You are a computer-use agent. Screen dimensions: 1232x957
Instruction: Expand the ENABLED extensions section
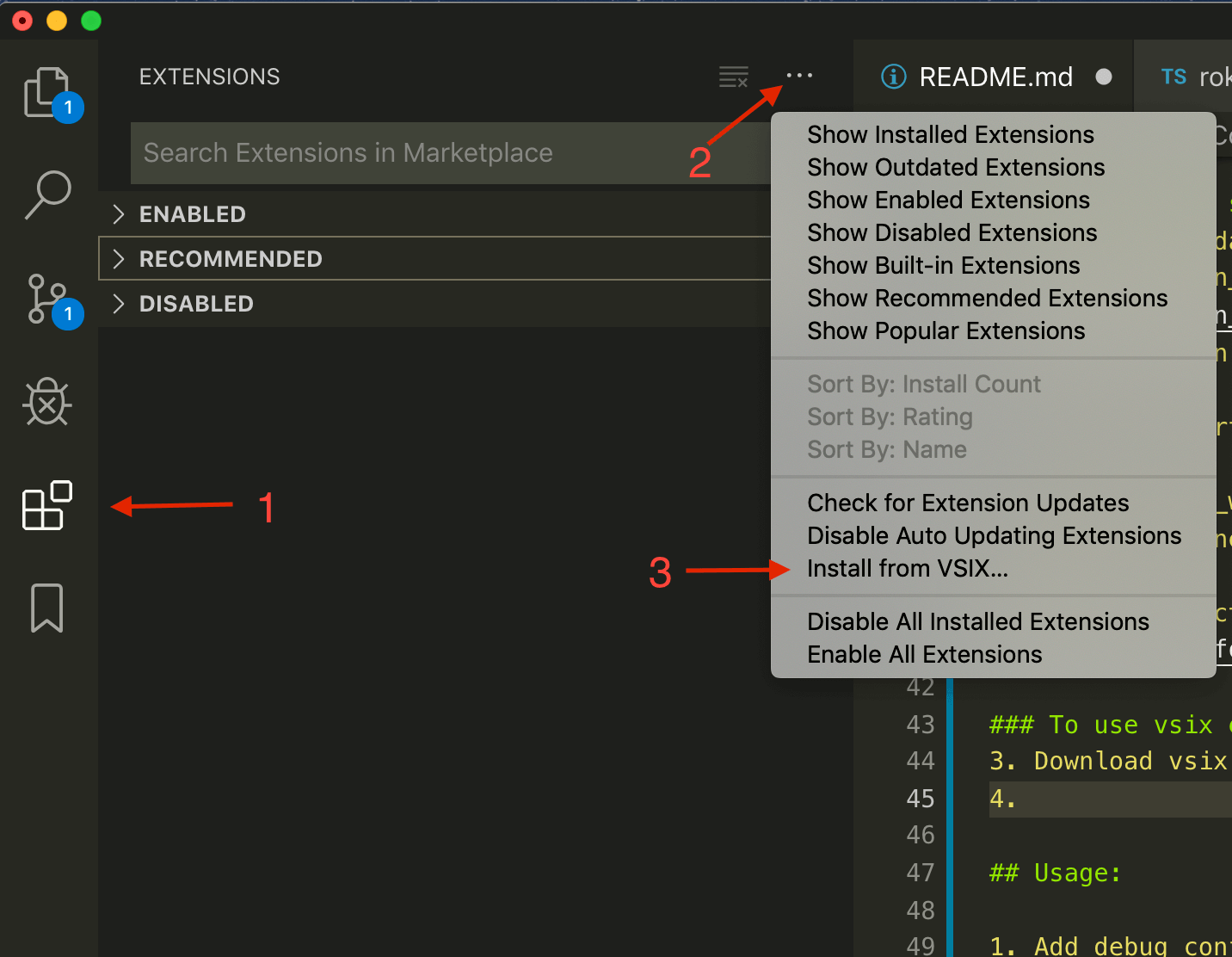(x=192, y=214)
